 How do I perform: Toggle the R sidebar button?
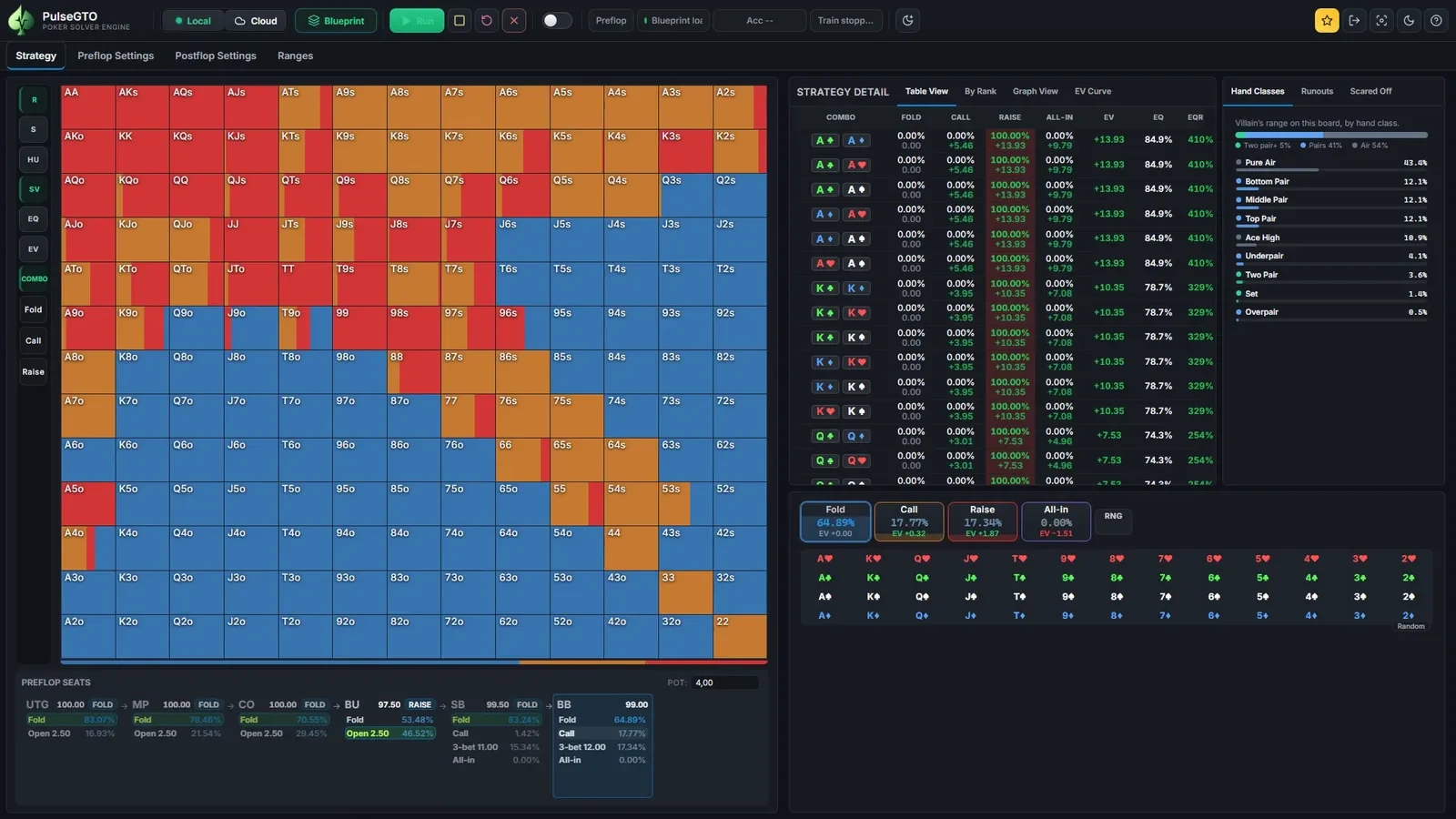34,100
